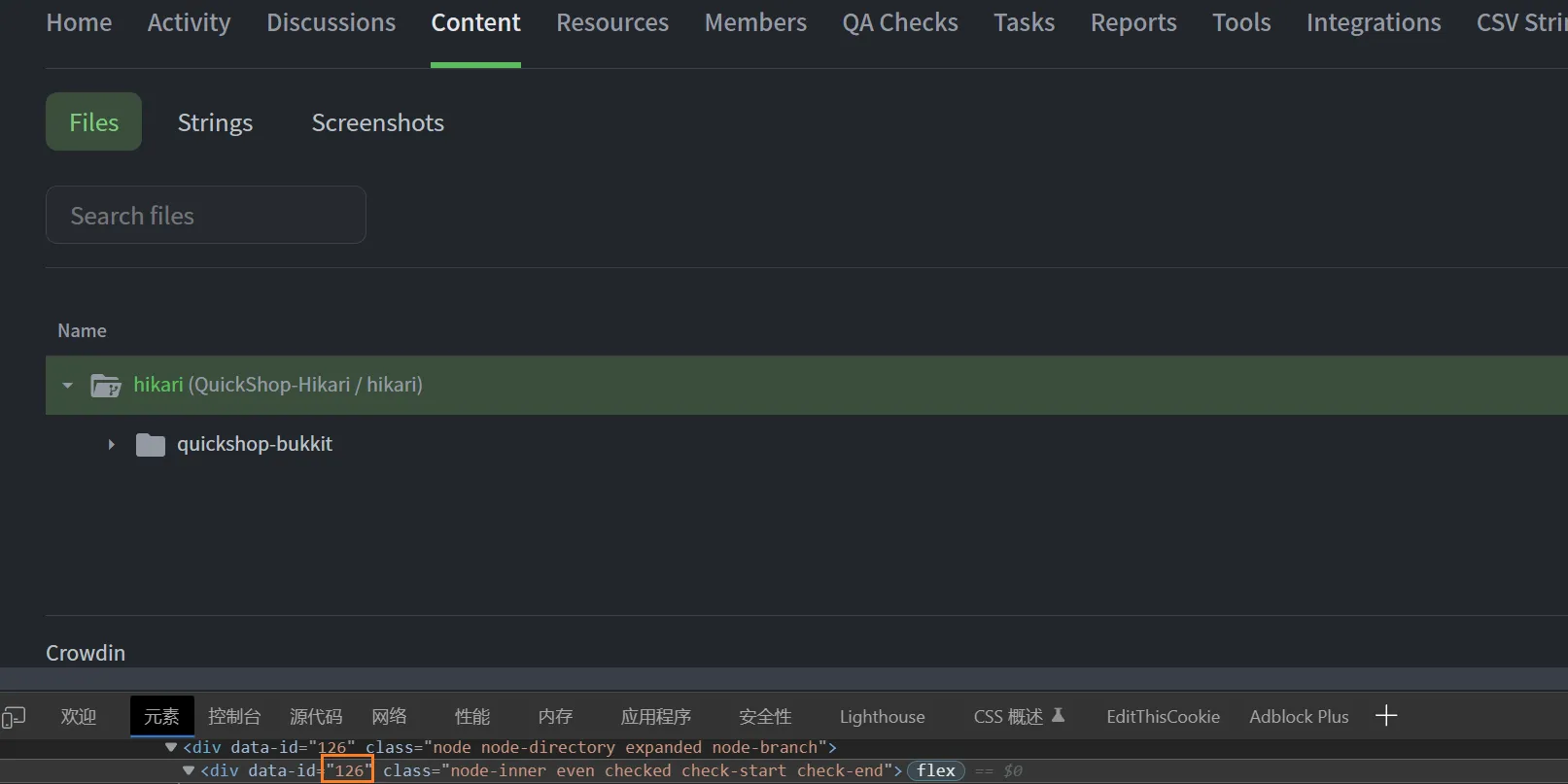Click the DevTools inspect element icon
Viewport: 1568px width, 784px height.
click(14, 717)
